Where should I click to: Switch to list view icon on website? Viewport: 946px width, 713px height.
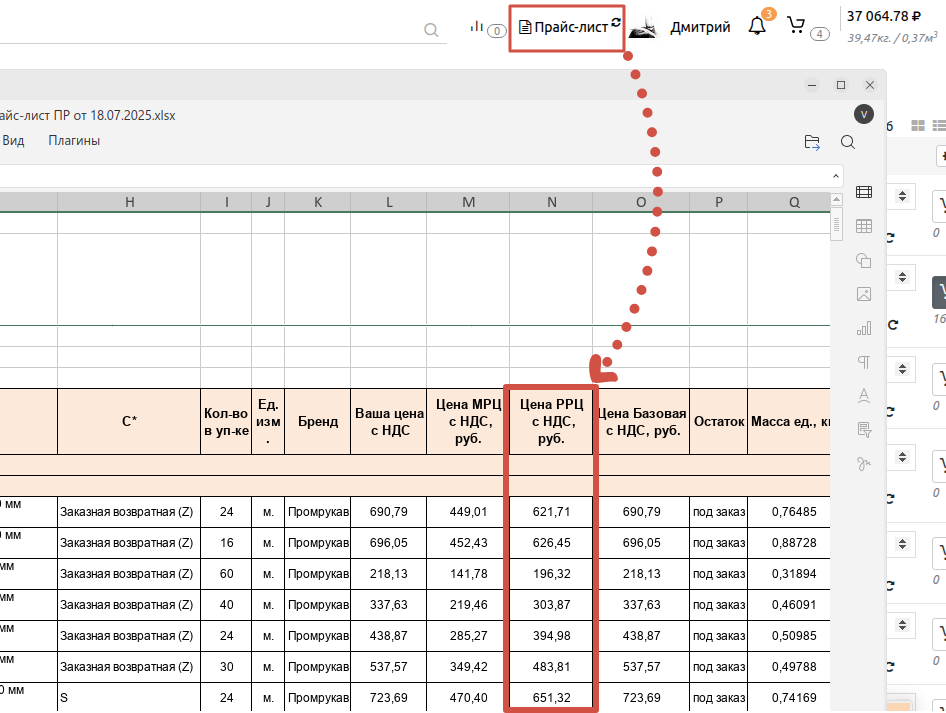coord(939,125)
